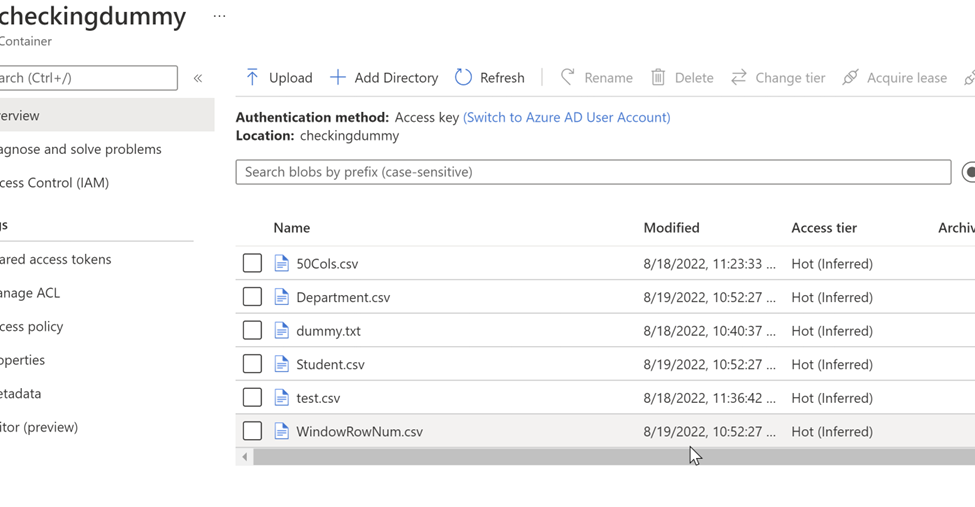This screenshot has width=975, height=507.
Task: Click the file icon for Student.csv
Action: pos(282,365)
